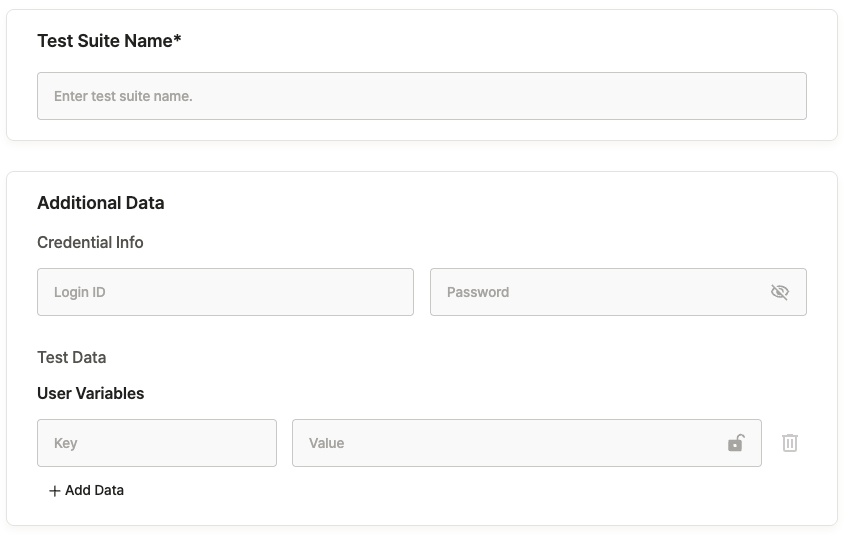Click the unlock icon in Value field
This screenshot has width=846, height=535.
(736, 443)
